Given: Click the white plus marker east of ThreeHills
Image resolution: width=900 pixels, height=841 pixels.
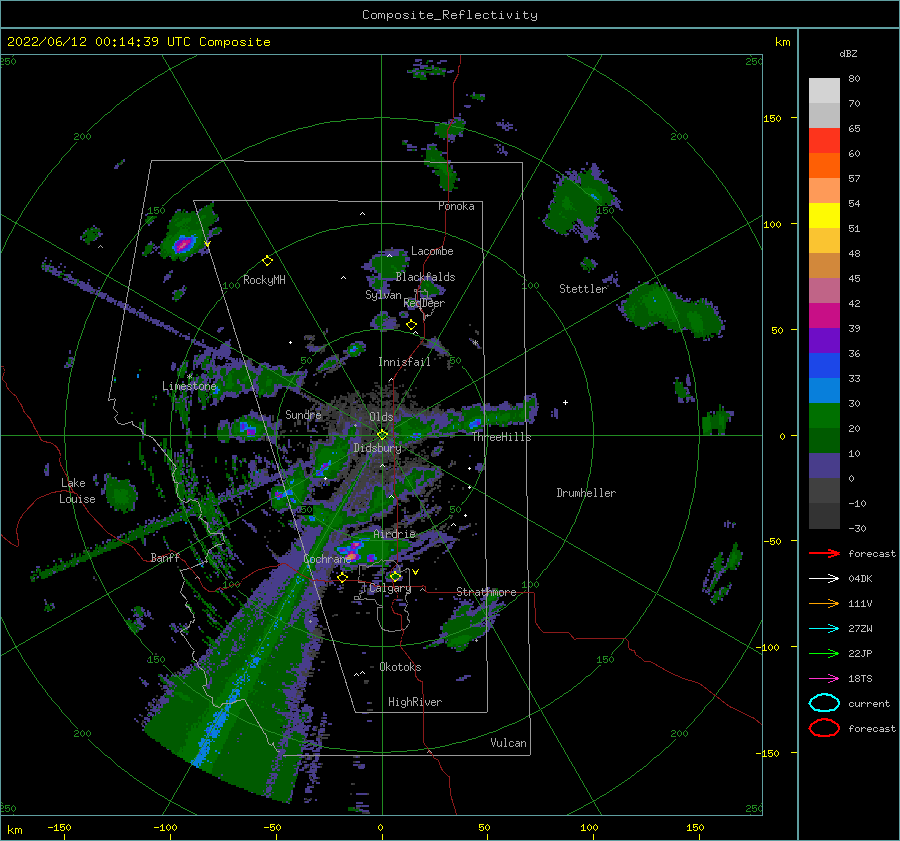Looking at the screenshot, I should (565, 402).
